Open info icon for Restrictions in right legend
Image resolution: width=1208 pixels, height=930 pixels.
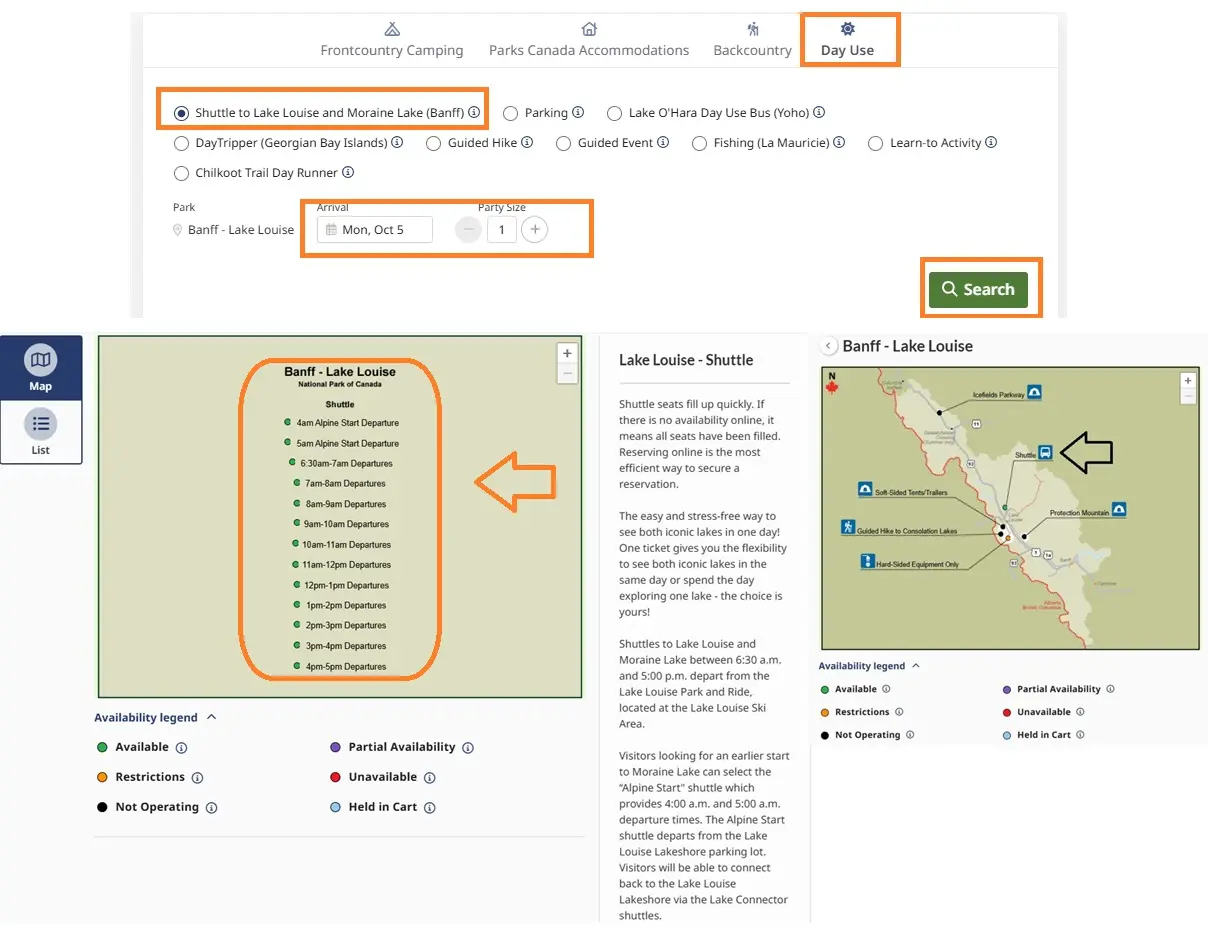(899, 712)
